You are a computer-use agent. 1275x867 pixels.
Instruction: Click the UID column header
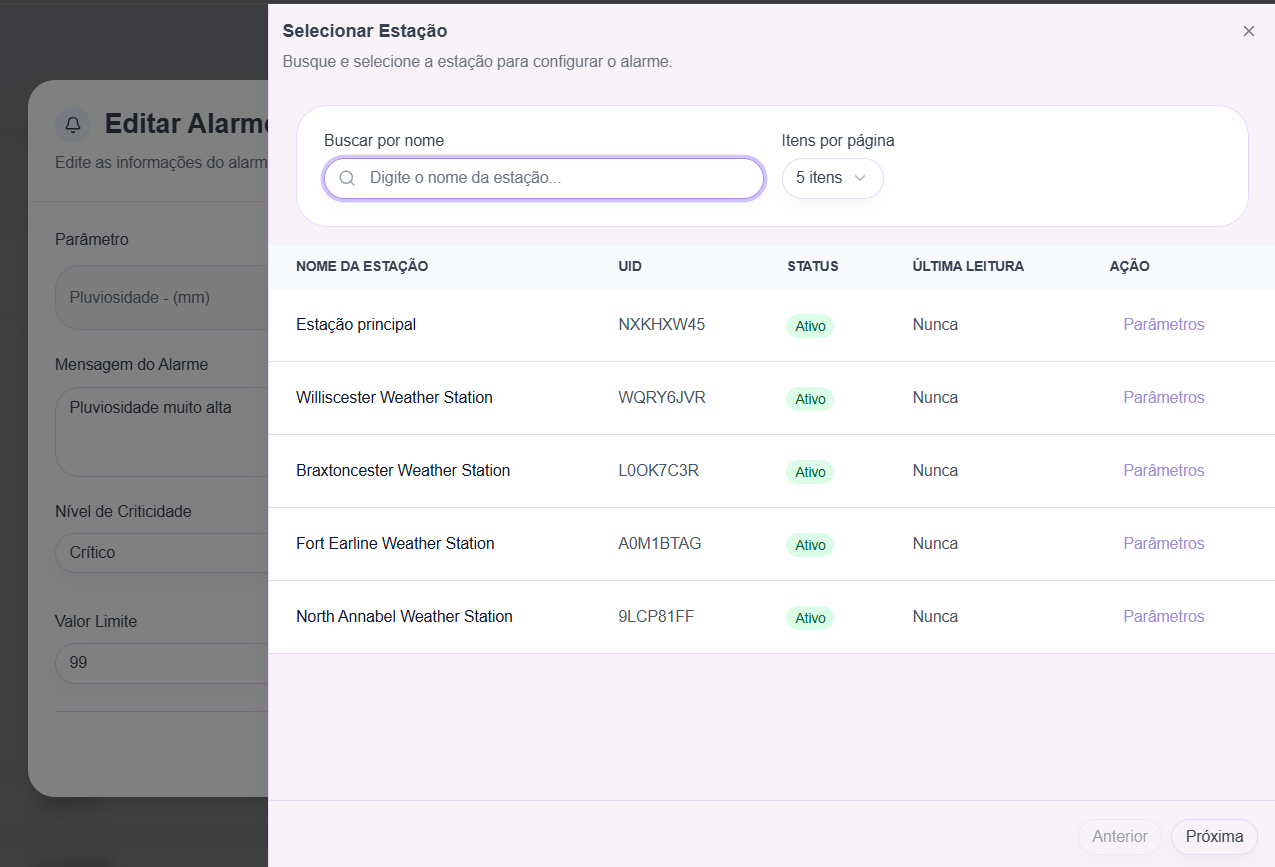(630, 267)
